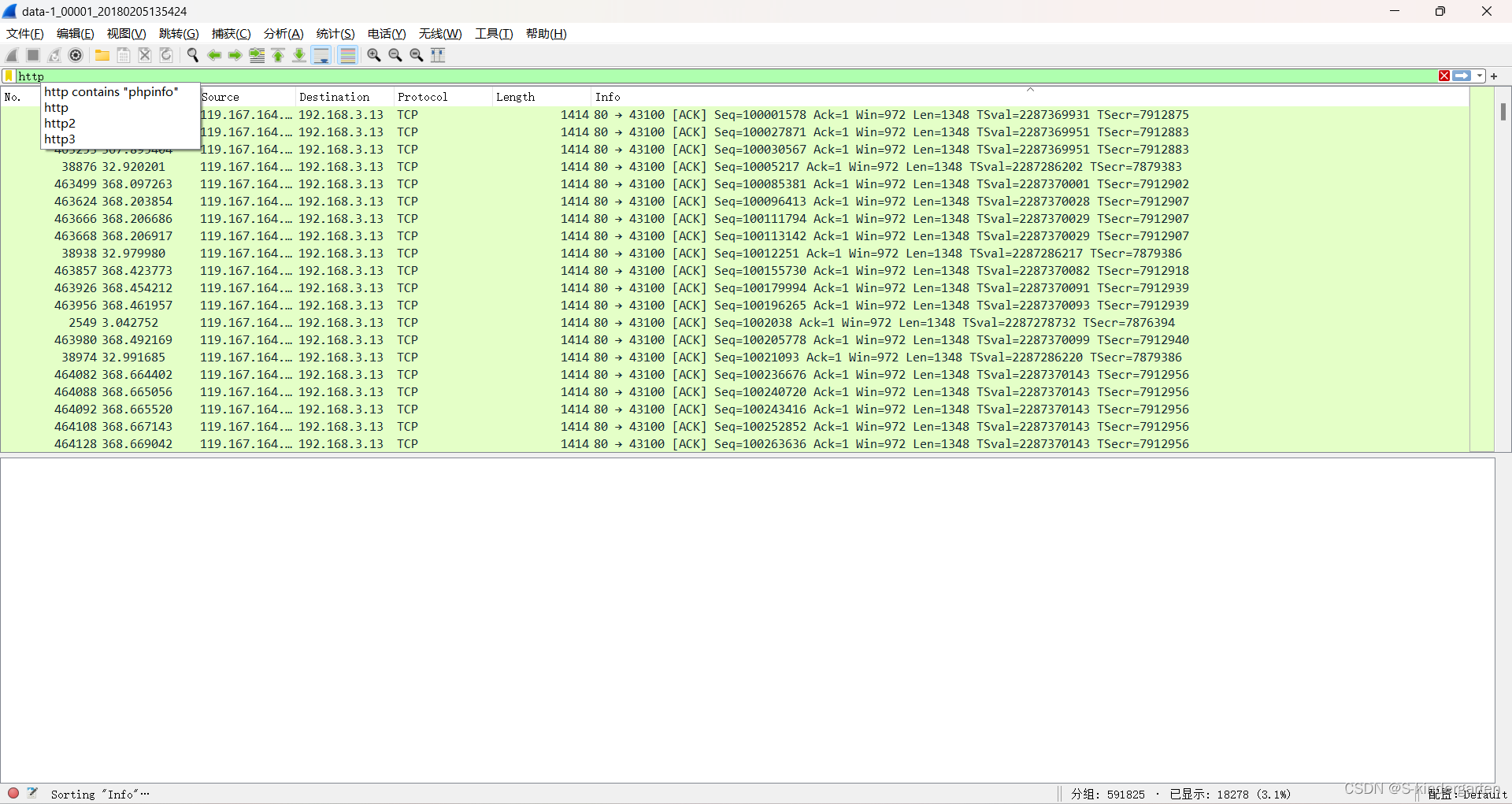This screenshot has width=1512, height=804.
Task: Go back to previous packet arrow
Action: [x=214, y=55]
